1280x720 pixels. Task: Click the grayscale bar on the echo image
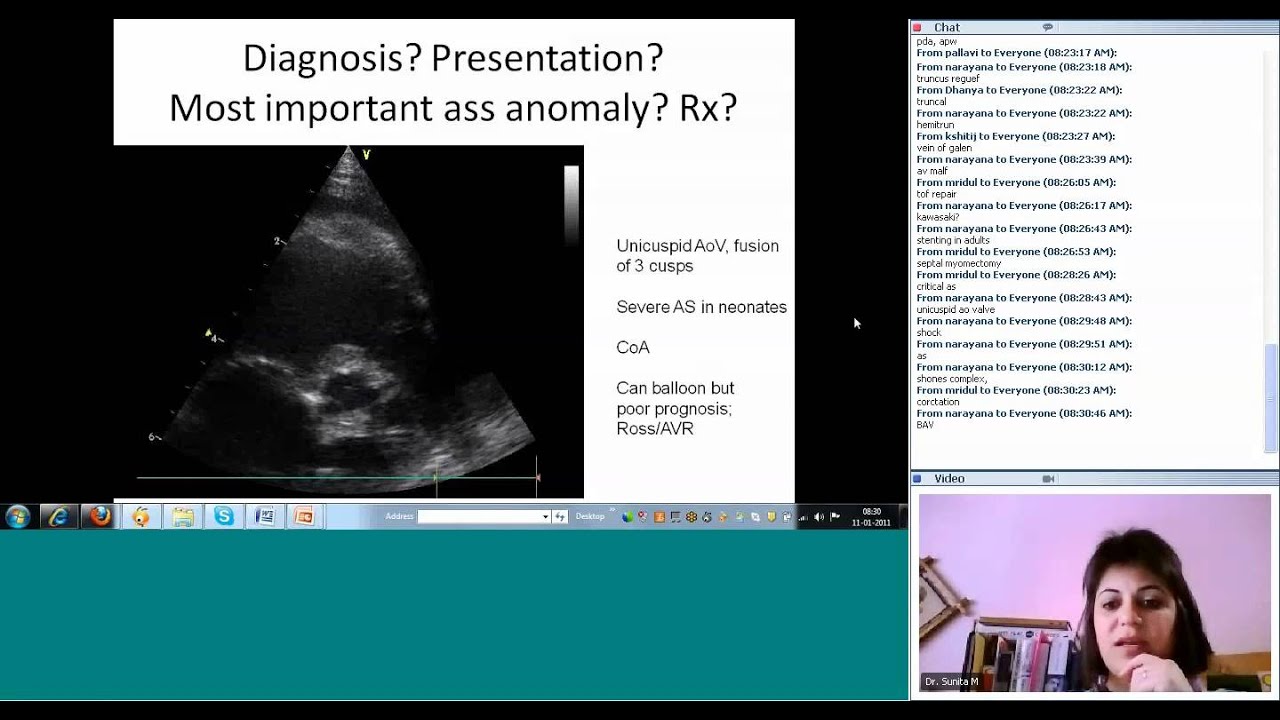[x=571, y=205]
